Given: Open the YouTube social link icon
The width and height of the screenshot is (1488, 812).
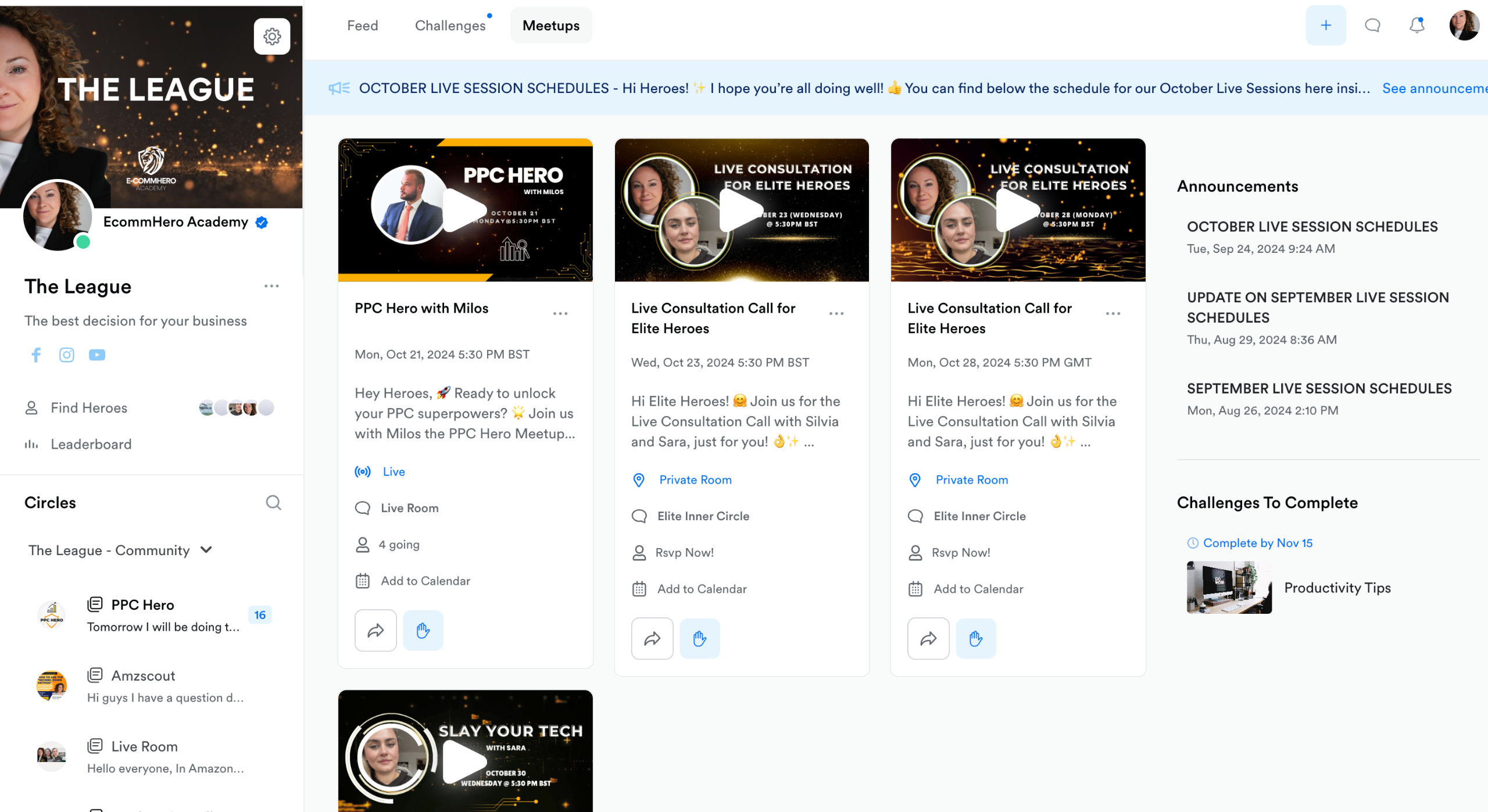Looking at the screenshot, I should point(97,355).
